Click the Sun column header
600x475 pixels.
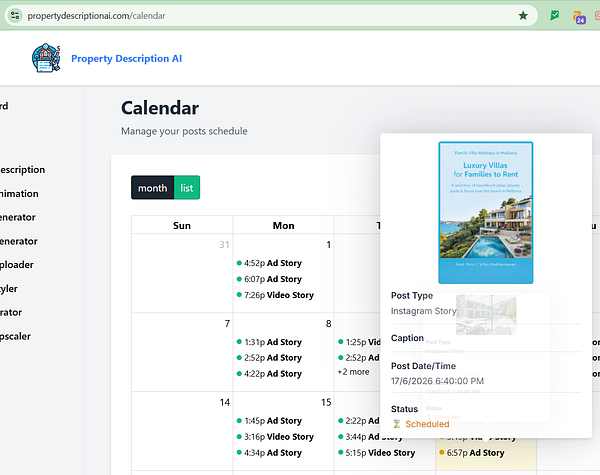[x=182, y=225]
